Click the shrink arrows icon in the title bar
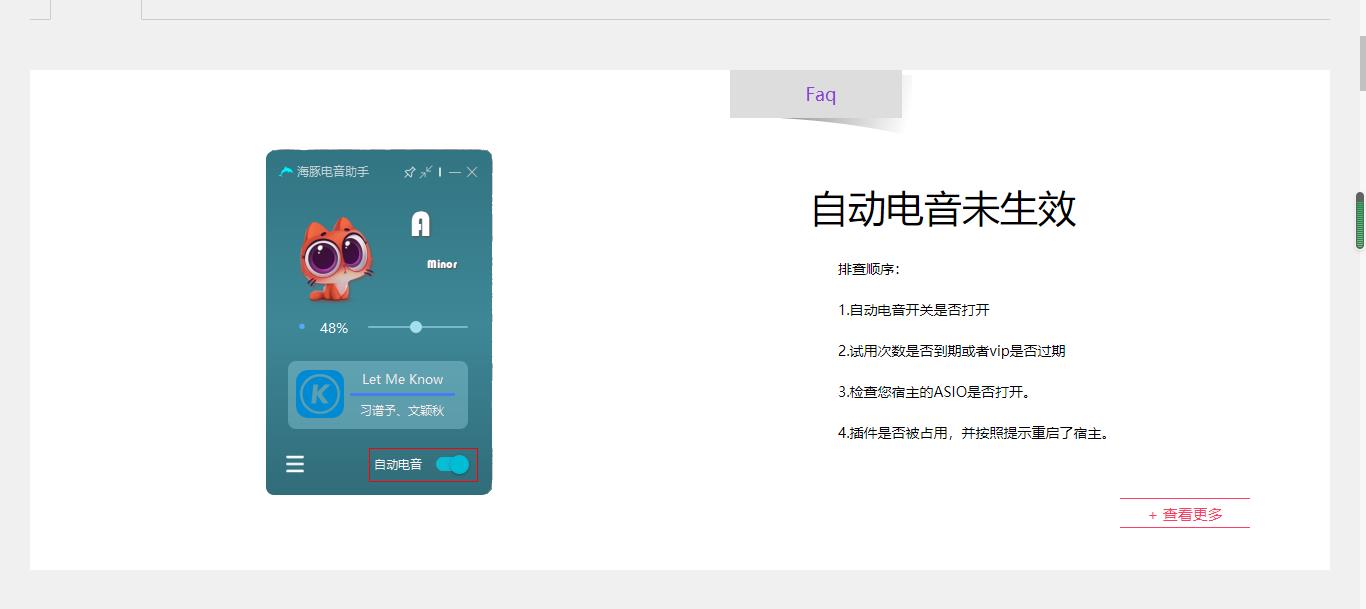 (426, 172)
